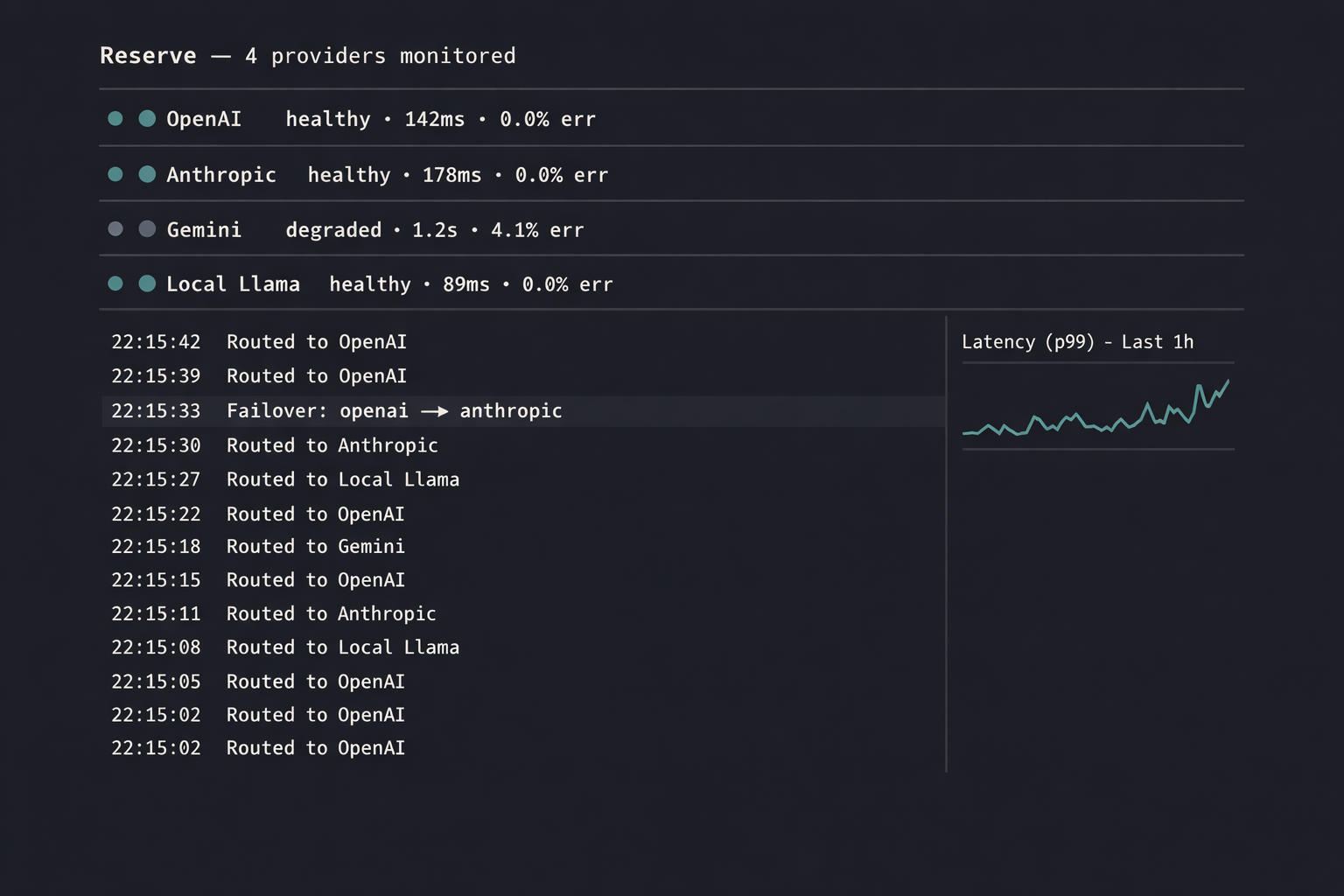
Task: Click the Reserve title heading
Action: click(x=148, y=56)
